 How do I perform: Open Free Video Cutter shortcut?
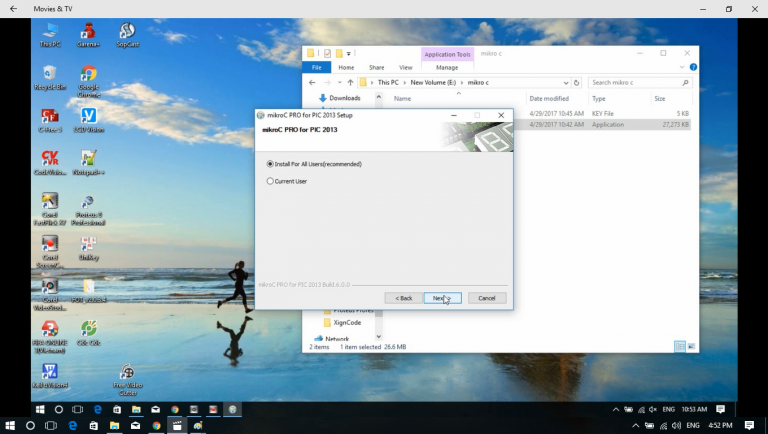click(127, 380)
